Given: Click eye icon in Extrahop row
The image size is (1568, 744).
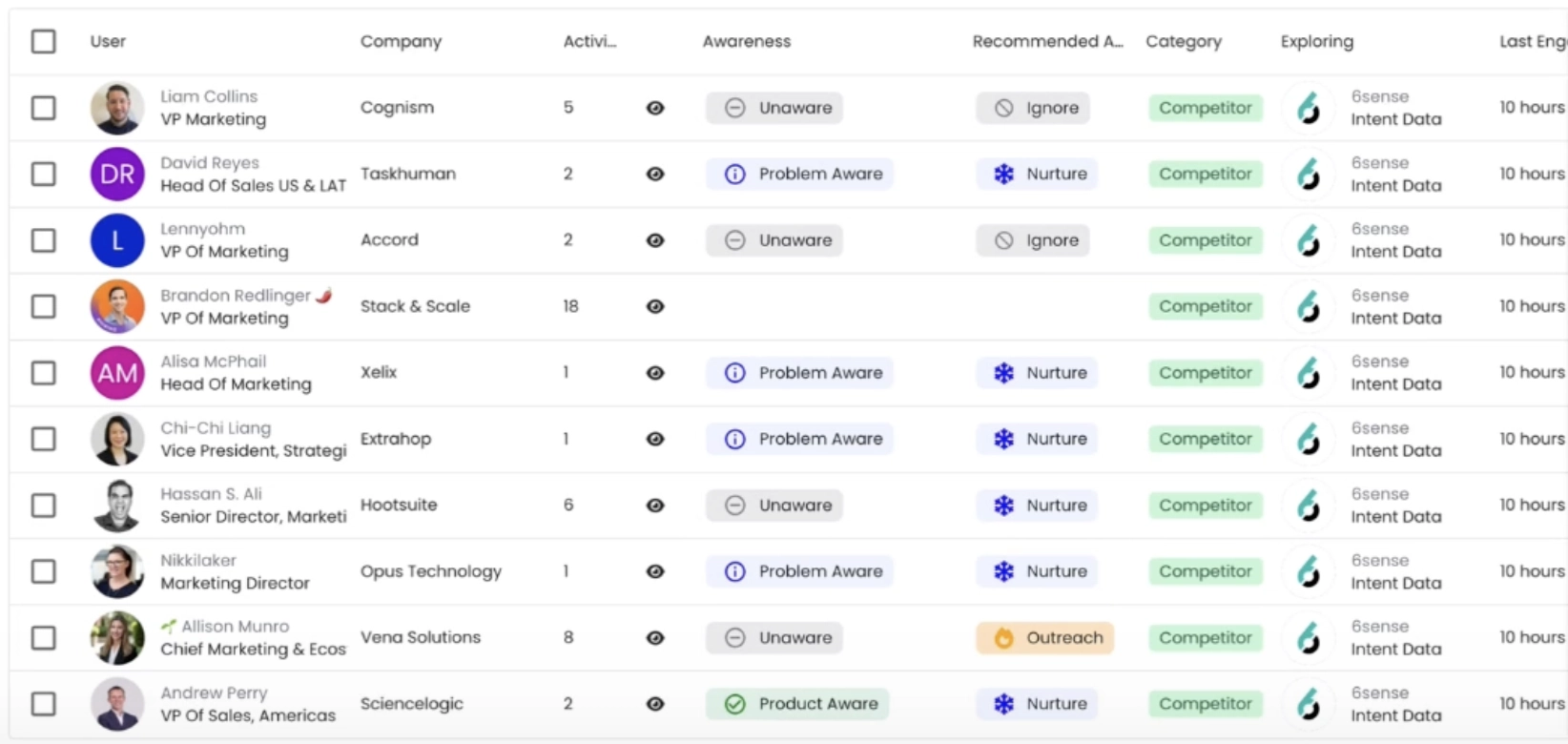Looking at the screenshot, I should click(655, 439).
